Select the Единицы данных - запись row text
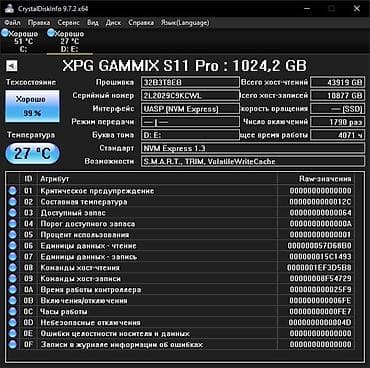Image resolution: width=370 pixels, height=368 pixels. (x=89, y=257)
